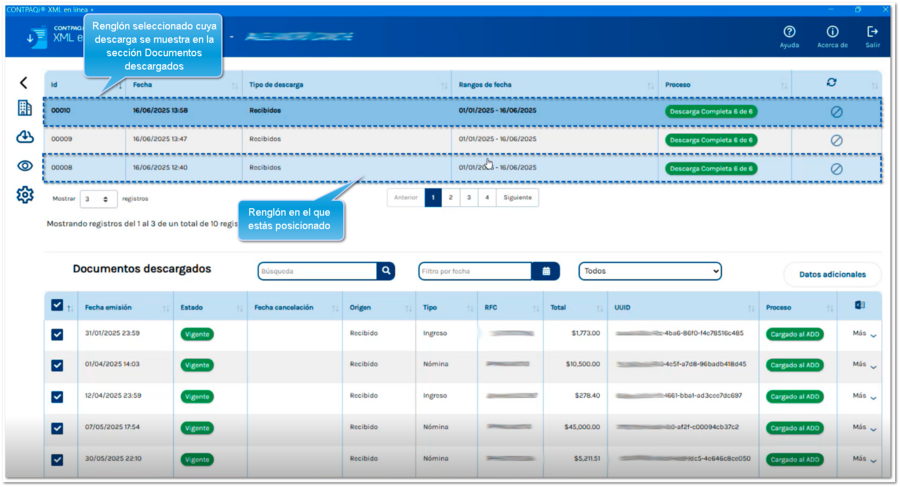Go to page 2 of downloads
This screenshot has width=900, height=487.
click(451, 198)
